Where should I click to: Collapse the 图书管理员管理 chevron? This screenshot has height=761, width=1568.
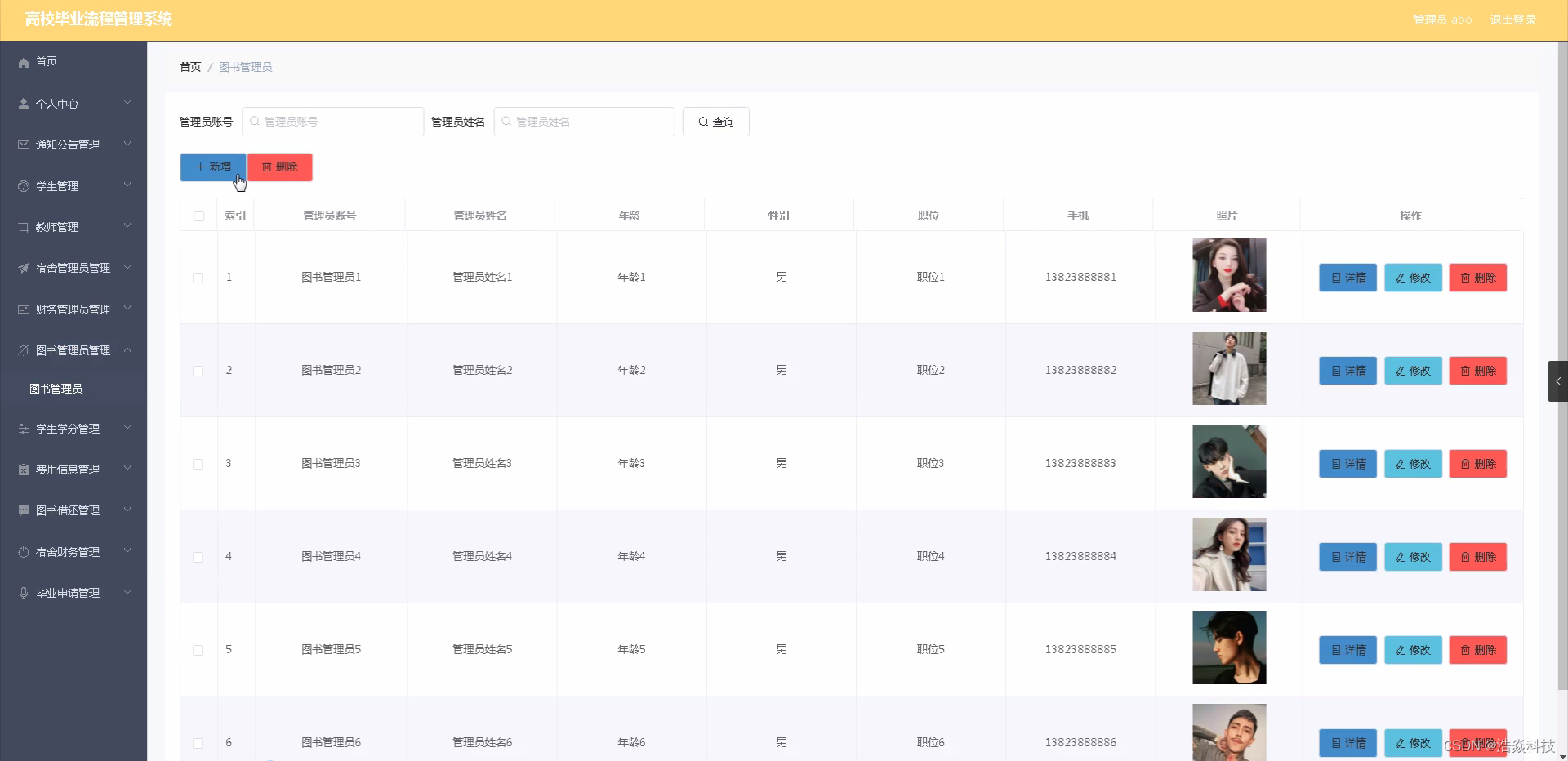(x=127, y=349)
